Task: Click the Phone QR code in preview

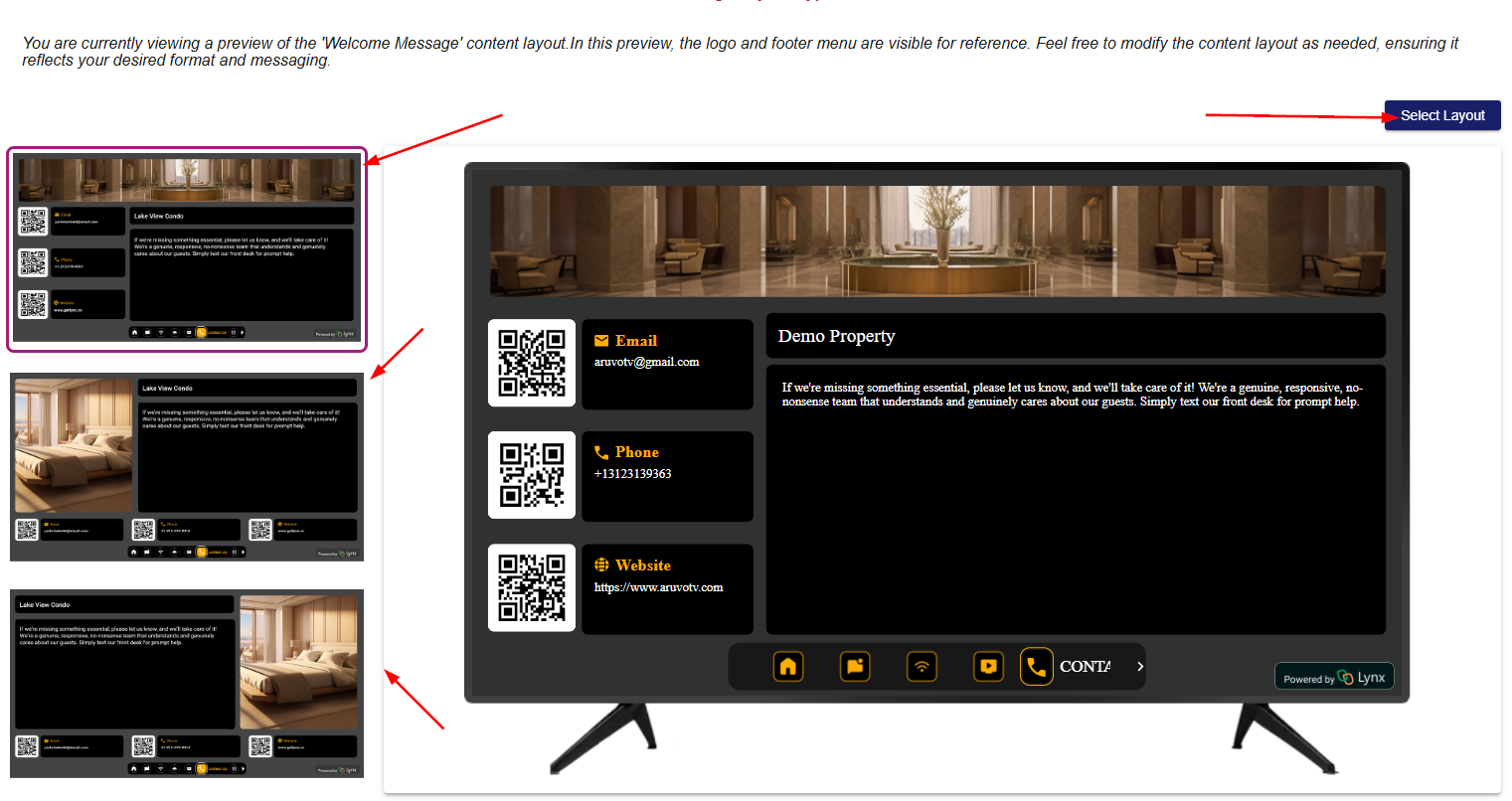Action: point(532,475)
